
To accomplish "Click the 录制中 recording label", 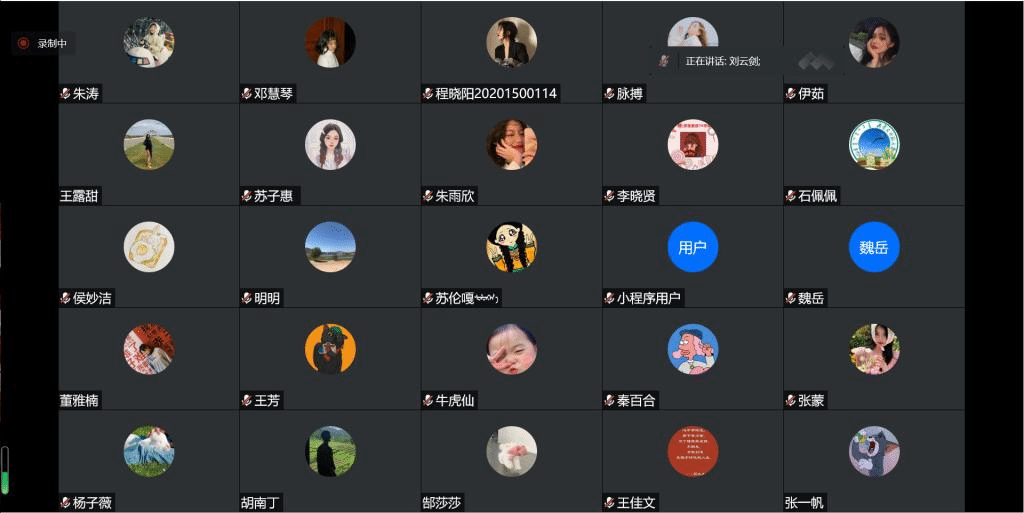I will tap(52, 44).
